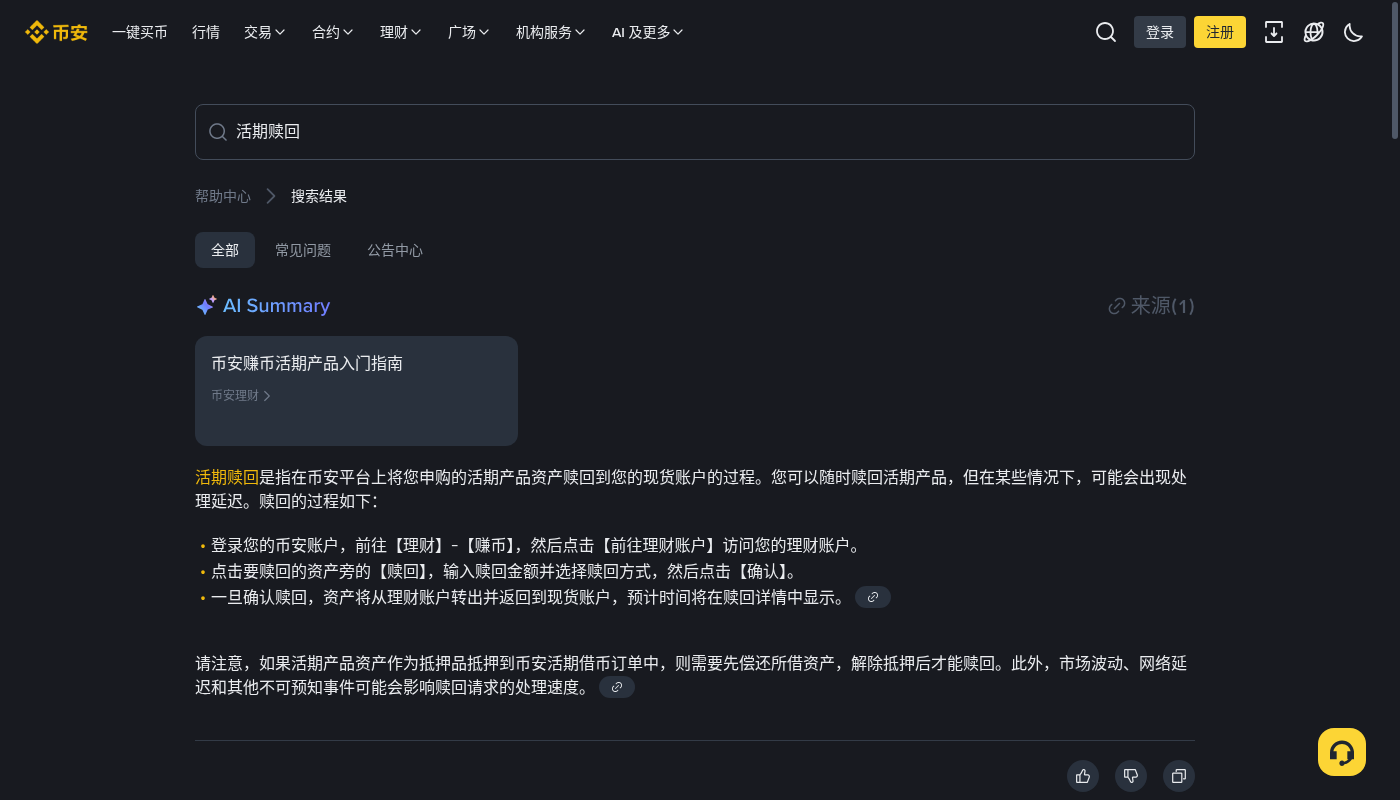Viewport: 1400px width, 800px height.
Task: Switch to the 常见问题 tab
Action: tap(303, 250)
